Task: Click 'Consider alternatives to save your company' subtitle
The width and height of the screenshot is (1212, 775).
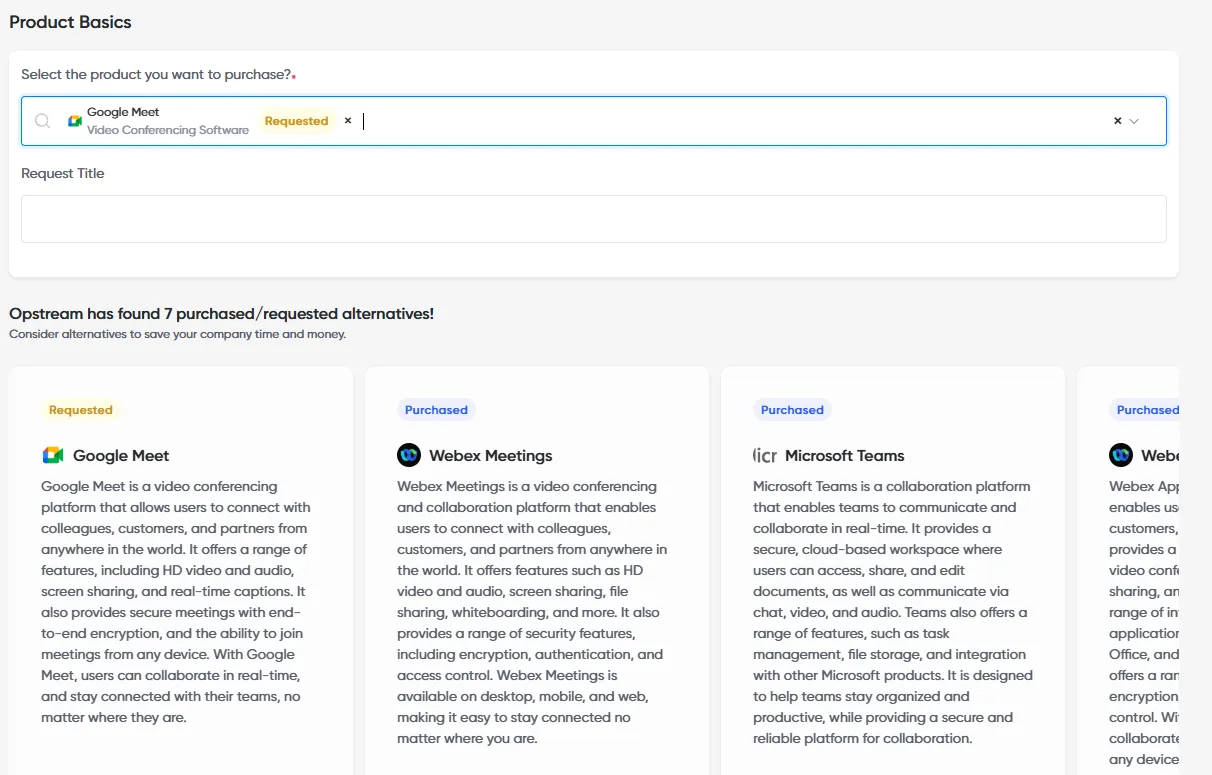Action: (178, 334)
